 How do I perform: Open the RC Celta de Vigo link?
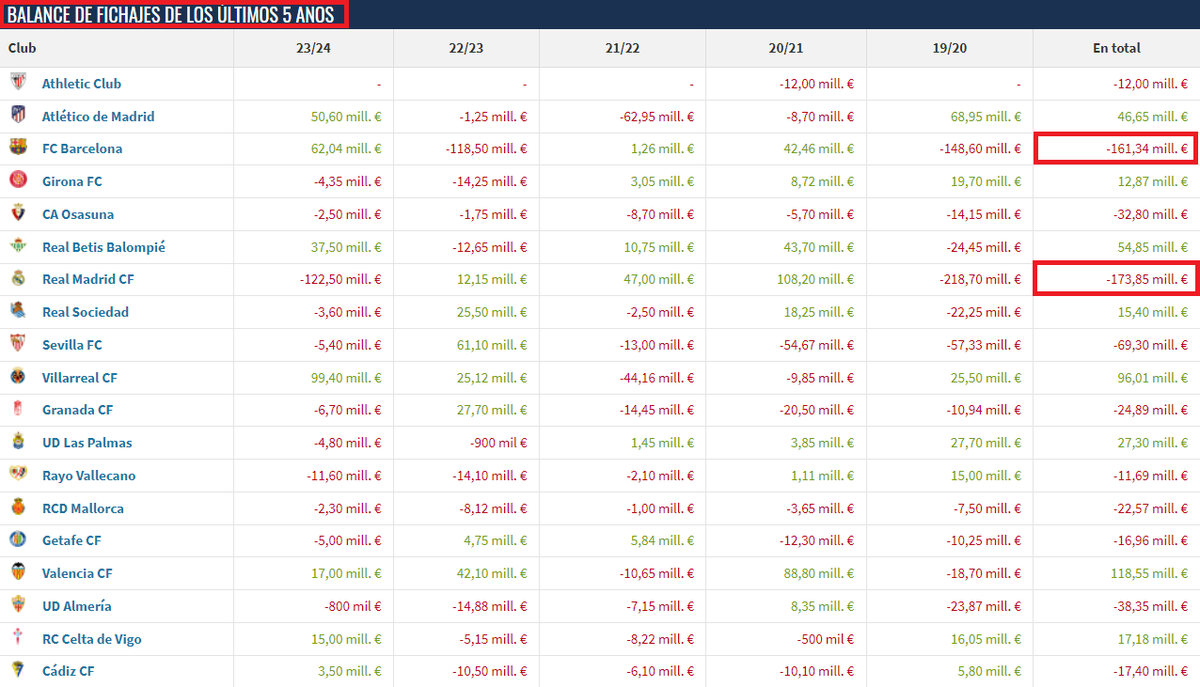92,639
